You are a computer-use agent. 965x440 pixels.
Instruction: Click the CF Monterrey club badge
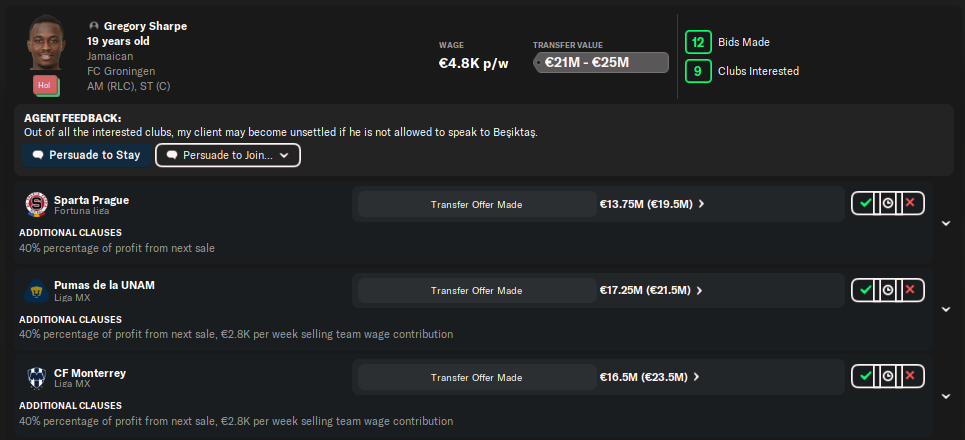point(36,378)
